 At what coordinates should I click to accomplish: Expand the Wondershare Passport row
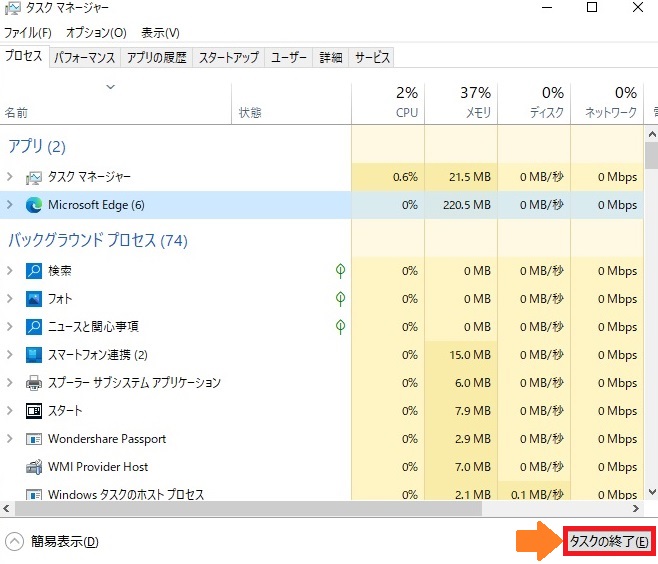pyautogui.click(x=10, y=439)
